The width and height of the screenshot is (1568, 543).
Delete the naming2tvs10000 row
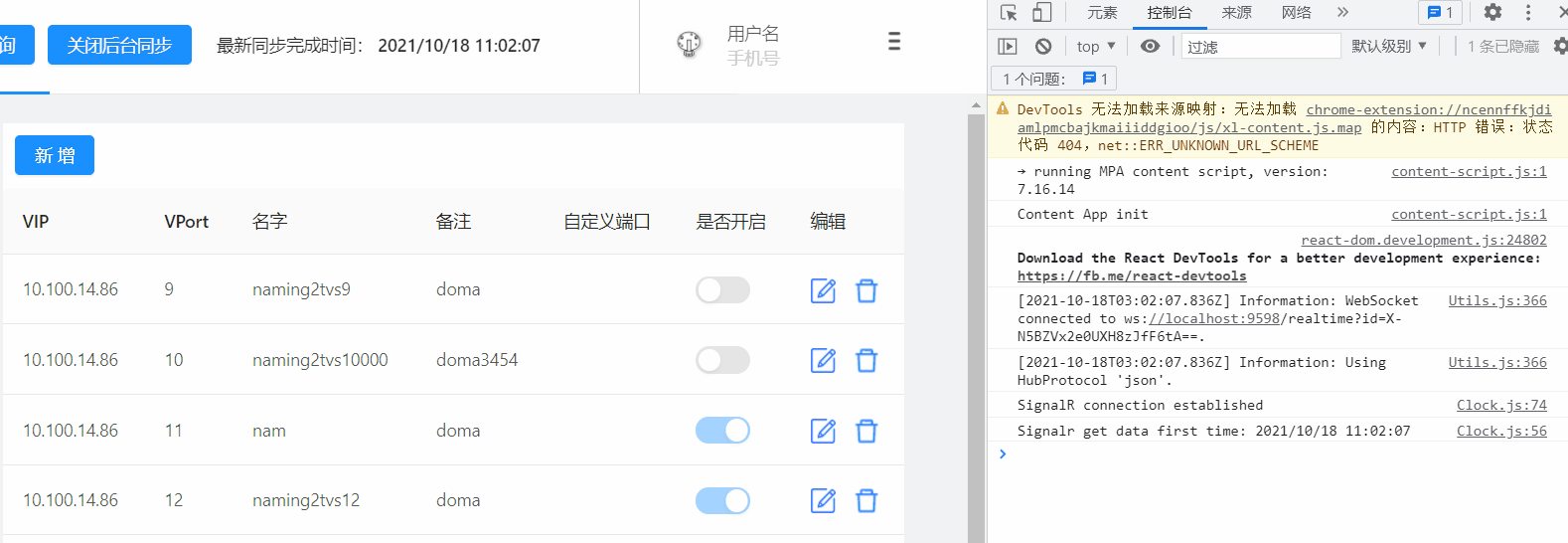click(866, 360)
